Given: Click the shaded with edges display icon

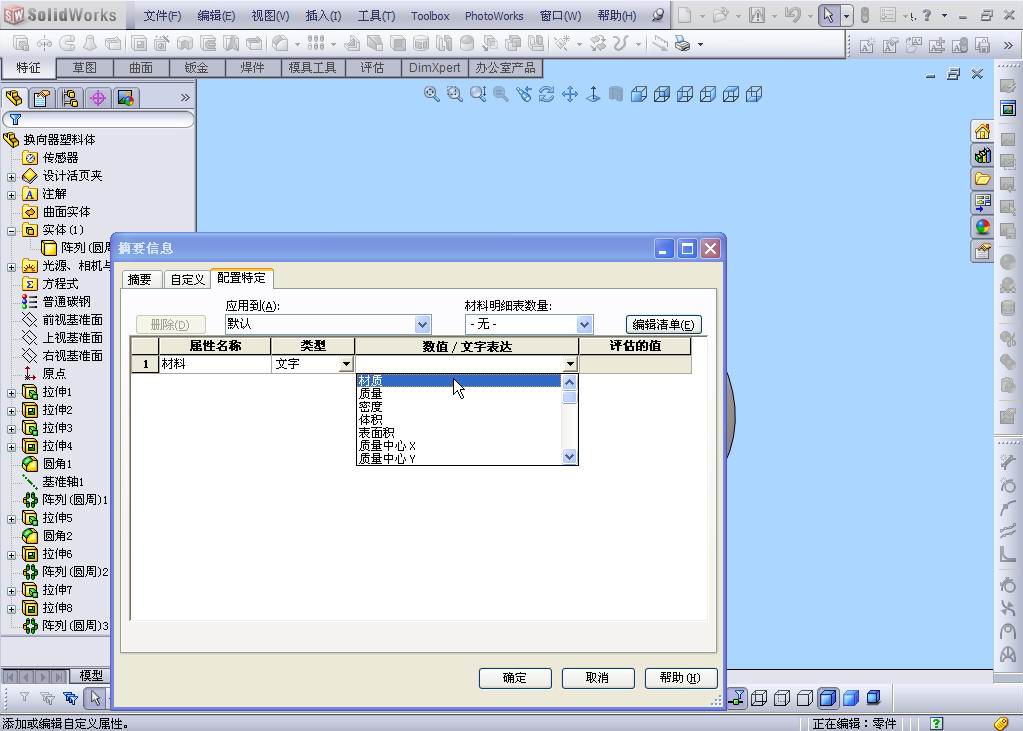Looking at the screenshot, I should coord(827,698).
